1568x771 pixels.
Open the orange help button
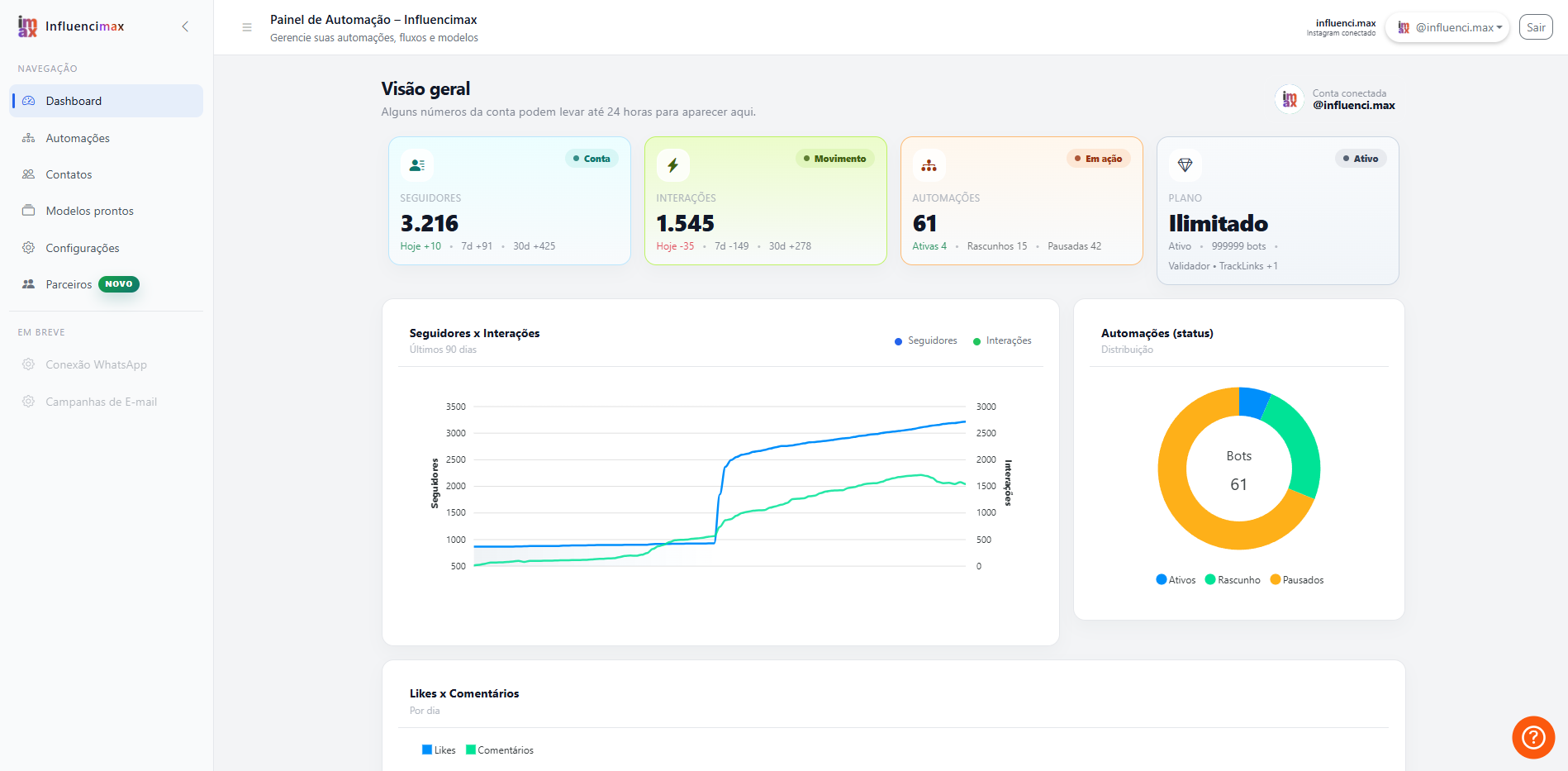coord(1533,737)
